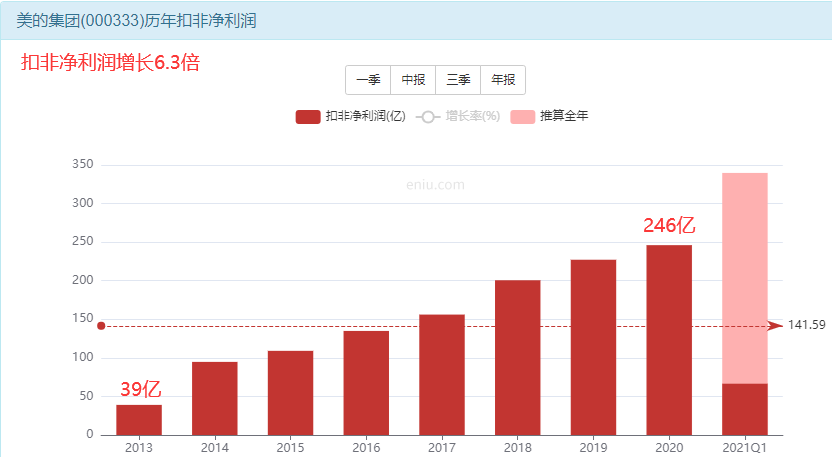
Task: Click the 50 y-axis label
Action: 86,396
